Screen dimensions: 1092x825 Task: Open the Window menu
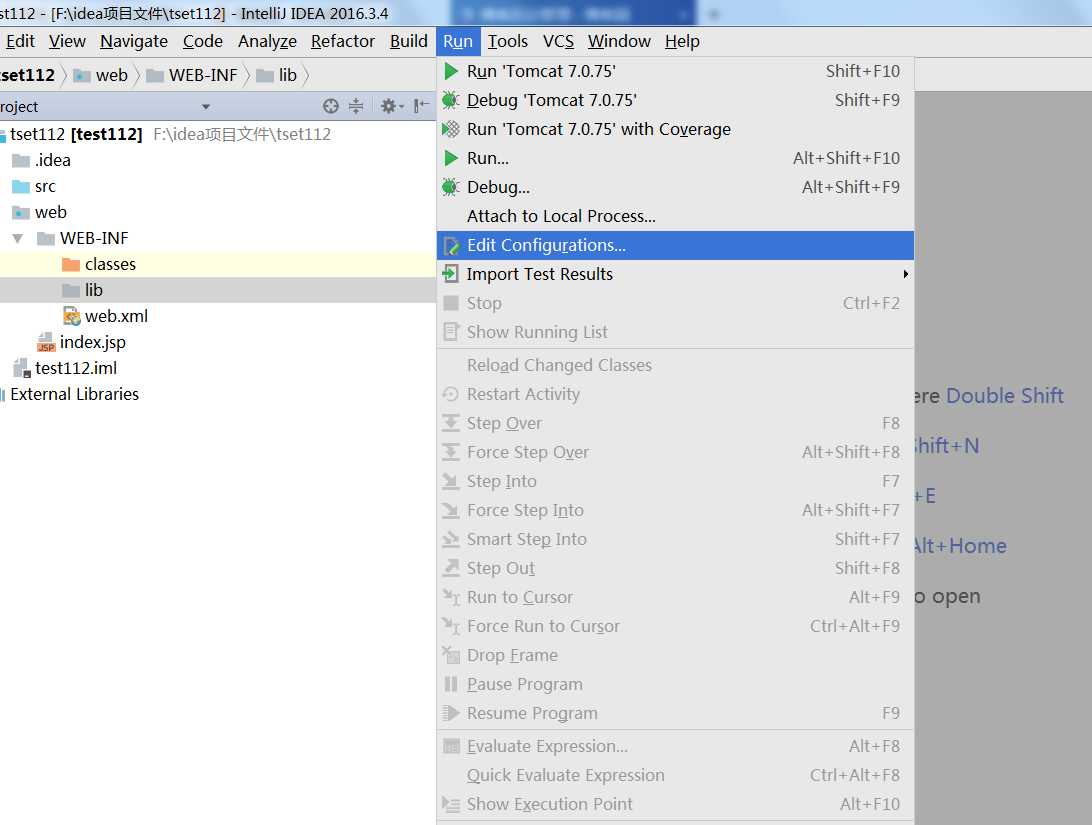coord(619,41)
